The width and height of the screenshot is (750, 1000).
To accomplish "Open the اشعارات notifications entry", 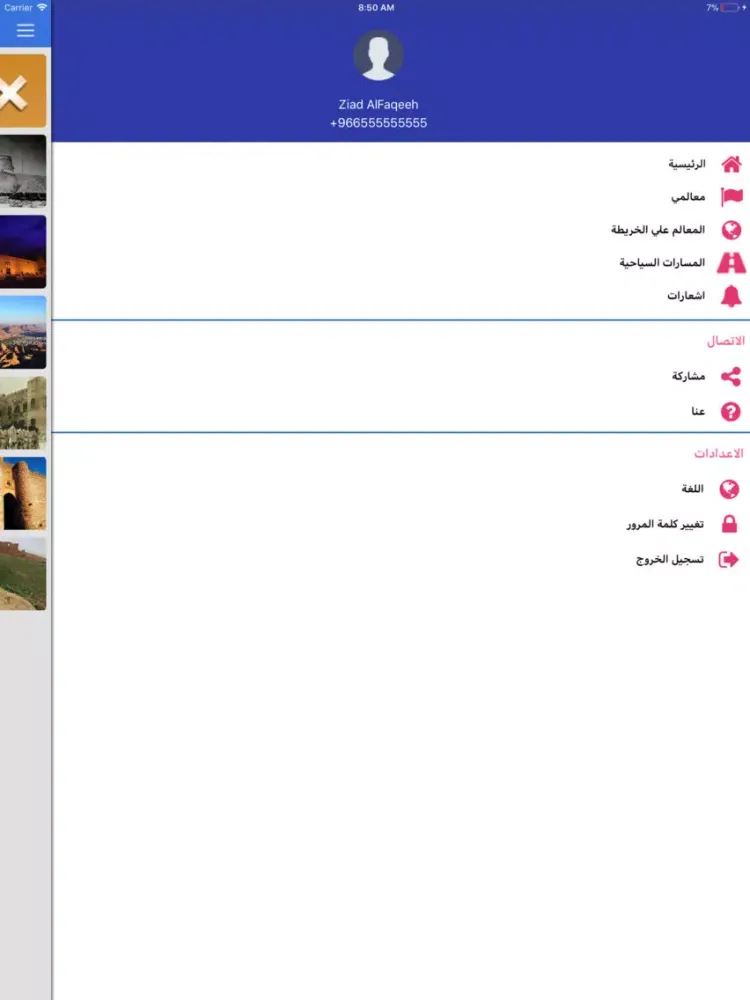I will click(x=686, y=296).
